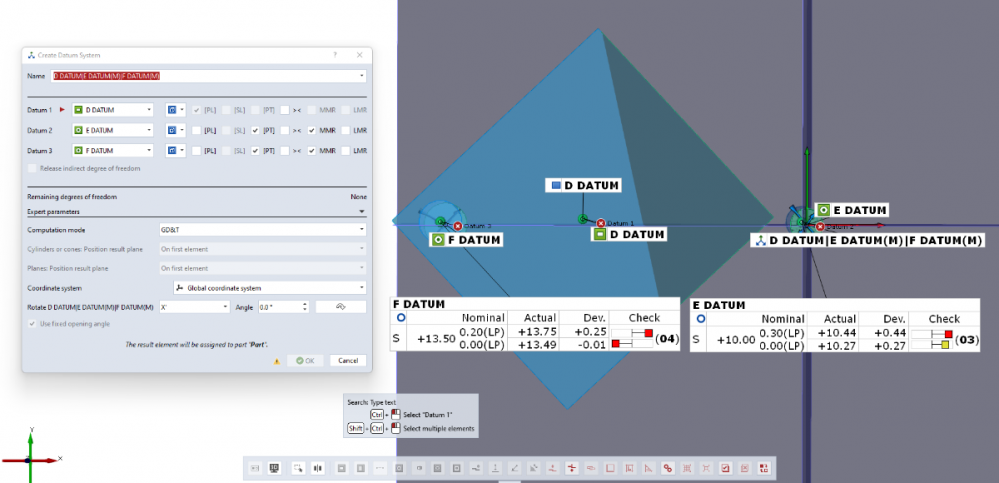Click the blue circle icon in F DATUM table
This screenshot has height=483, width=999.
point(401,317)
